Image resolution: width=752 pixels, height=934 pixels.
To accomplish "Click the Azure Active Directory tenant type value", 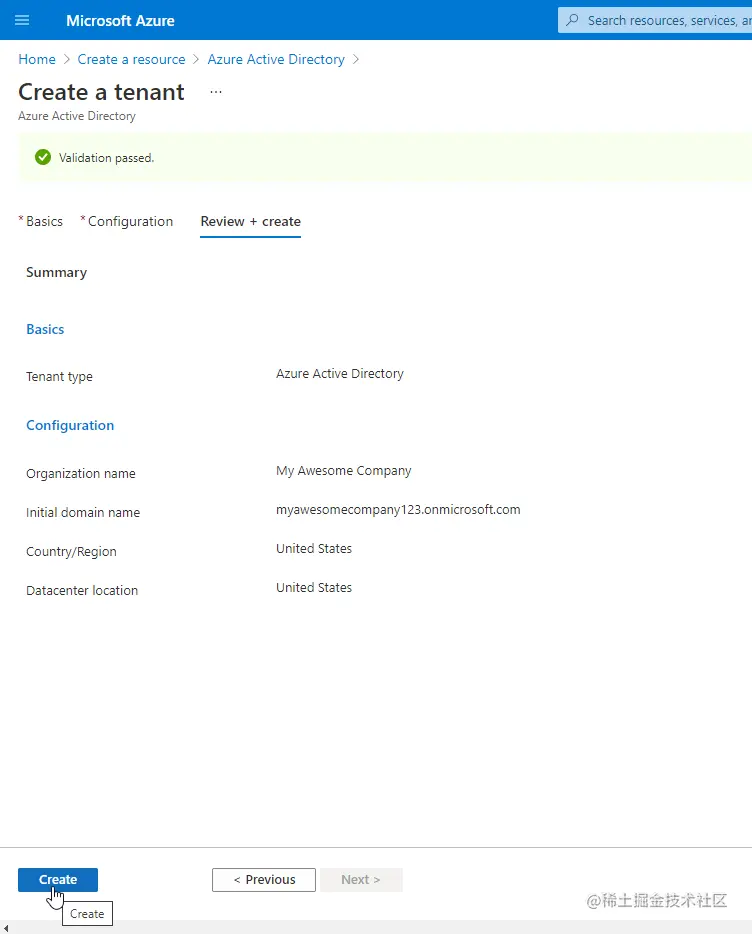I will pos(340,373).
